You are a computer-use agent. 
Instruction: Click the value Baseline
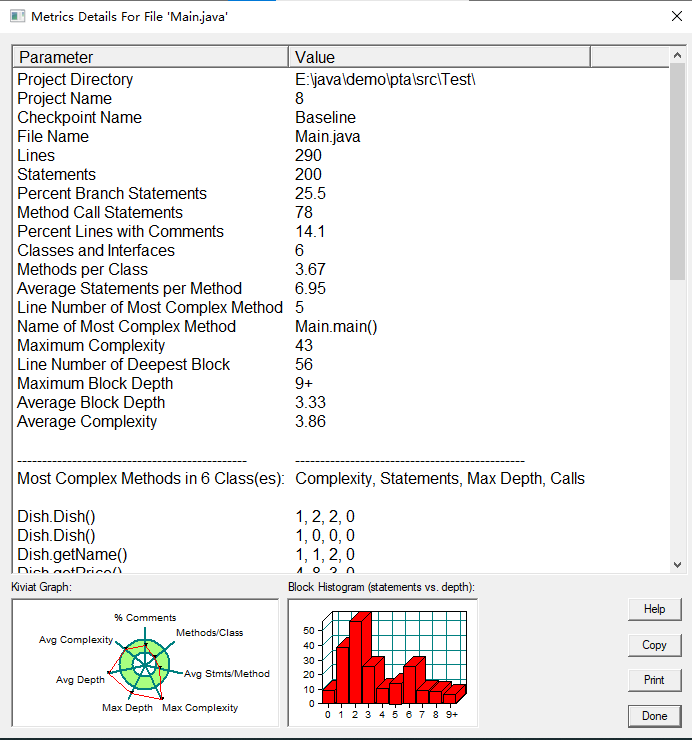(325, 118)
